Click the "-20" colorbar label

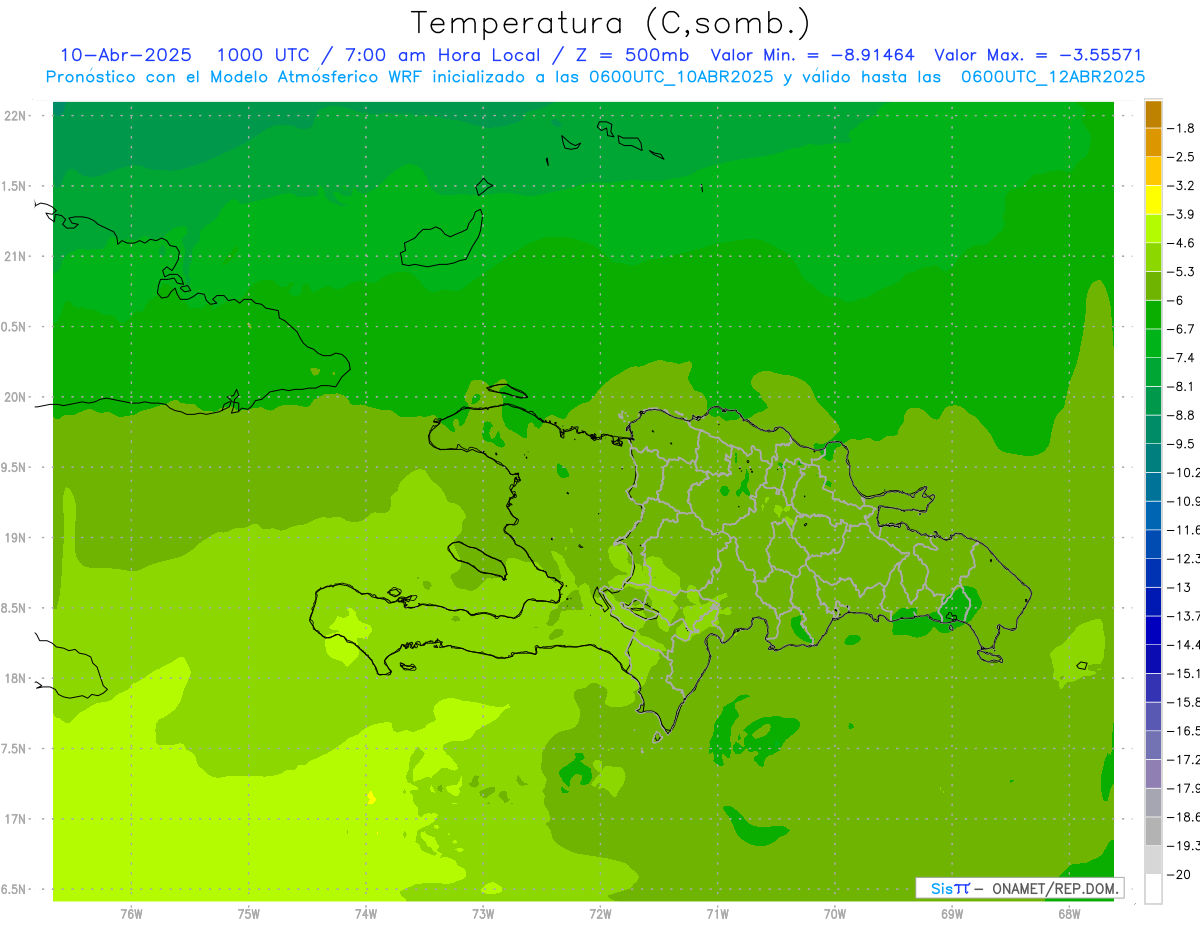coord(1179,875)
